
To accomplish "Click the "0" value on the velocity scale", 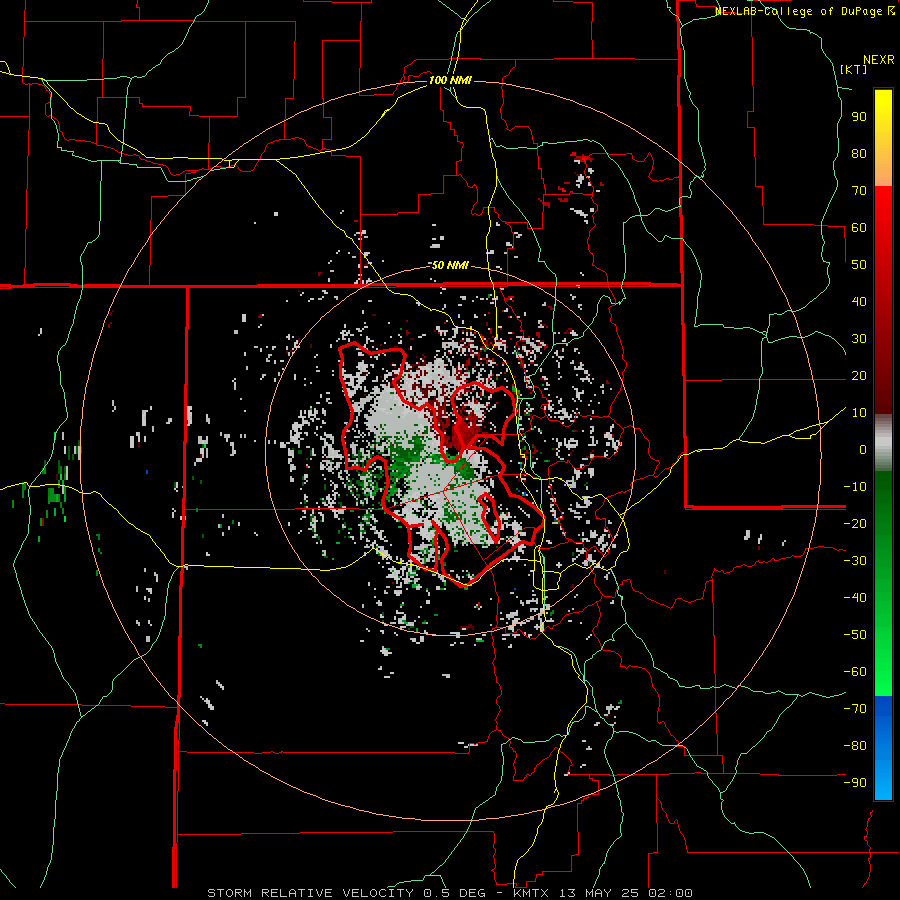I will coord(863,449).
